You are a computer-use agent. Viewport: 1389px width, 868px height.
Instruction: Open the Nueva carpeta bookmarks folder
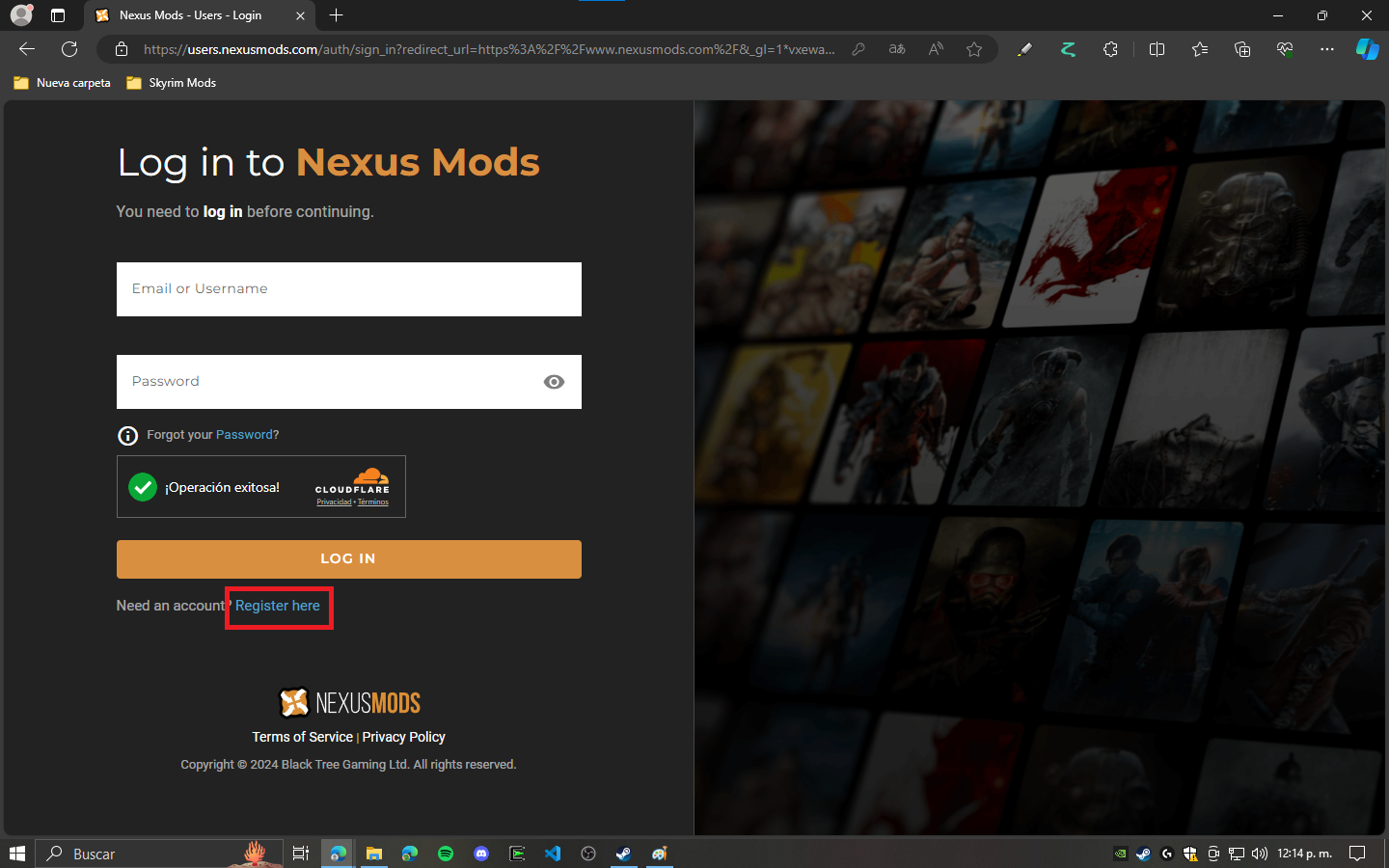pyautogui.click(x=63, y=83)
